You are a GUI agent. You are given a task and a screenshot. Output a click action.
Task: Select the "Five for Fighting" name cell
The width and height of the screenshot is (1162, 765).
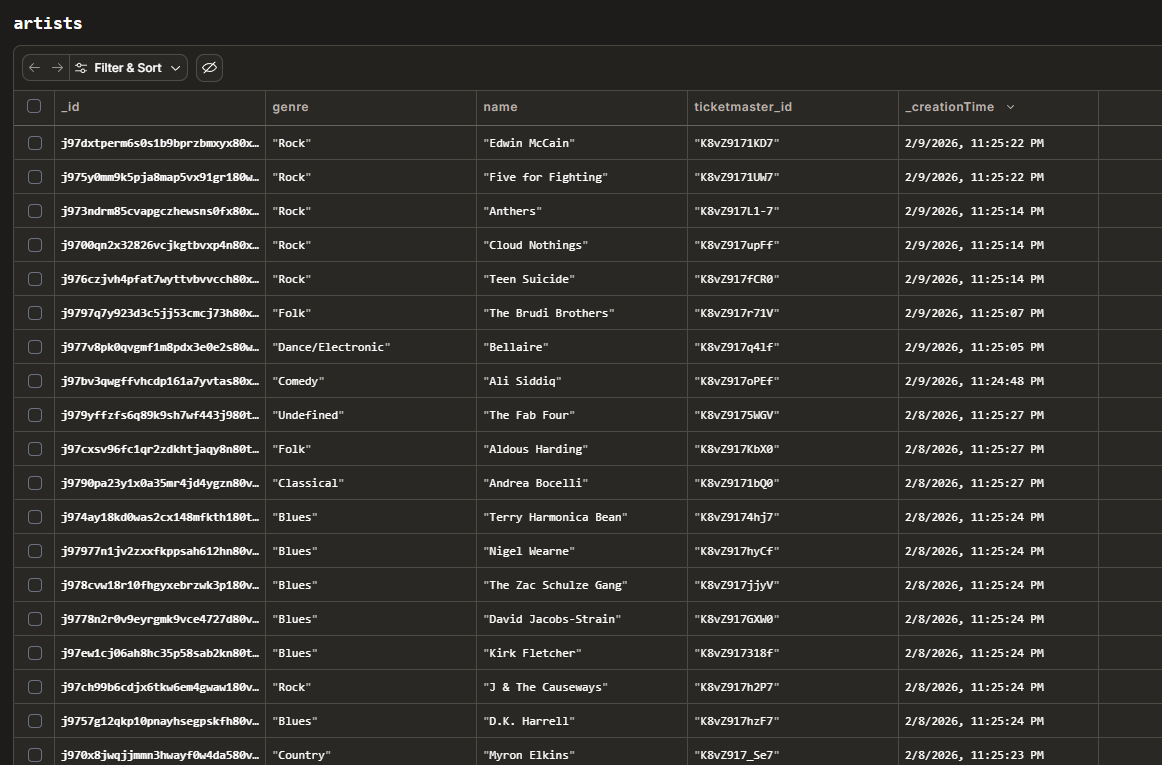pyautogui.click(x=582, y=177)
